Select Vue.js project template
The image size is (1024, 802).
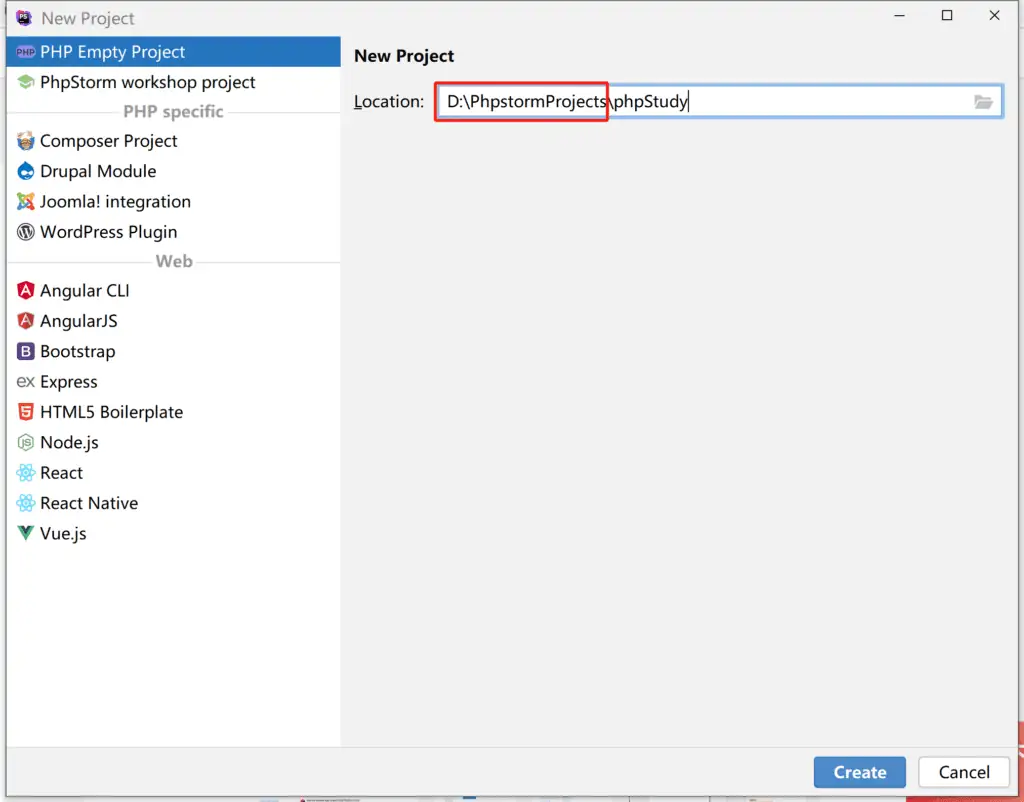point(63,533)
